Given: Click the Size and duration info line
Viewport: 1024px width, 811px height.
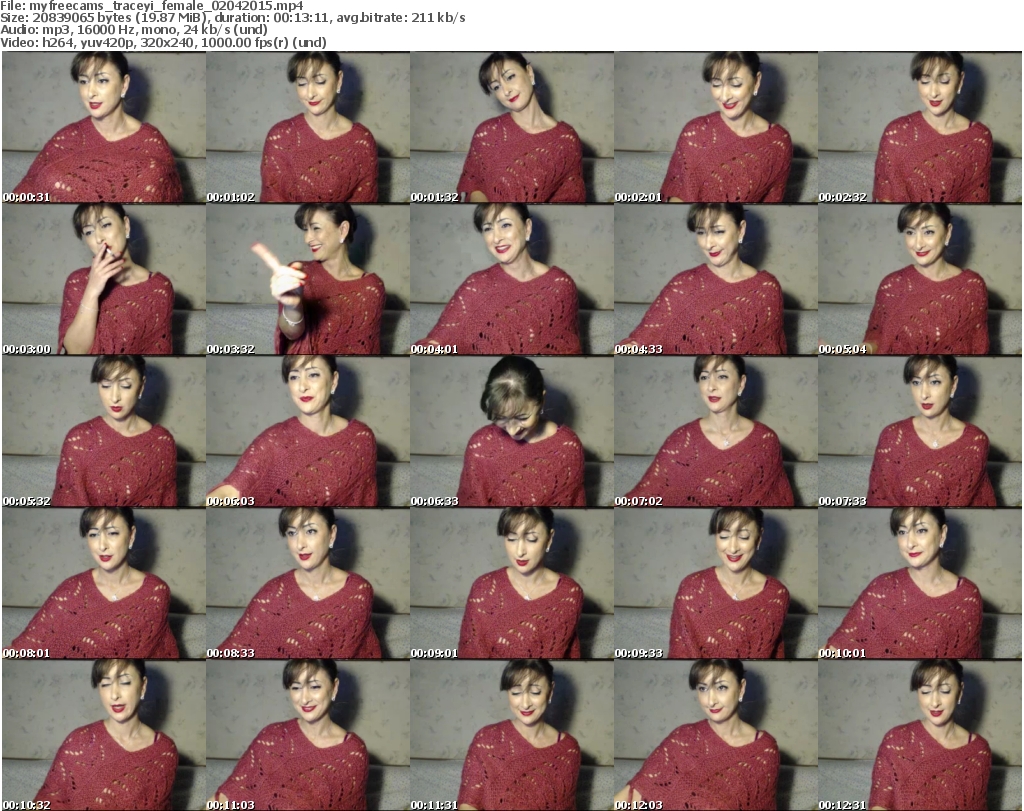Looking at the screenshot, I should (x=232, y=18).
